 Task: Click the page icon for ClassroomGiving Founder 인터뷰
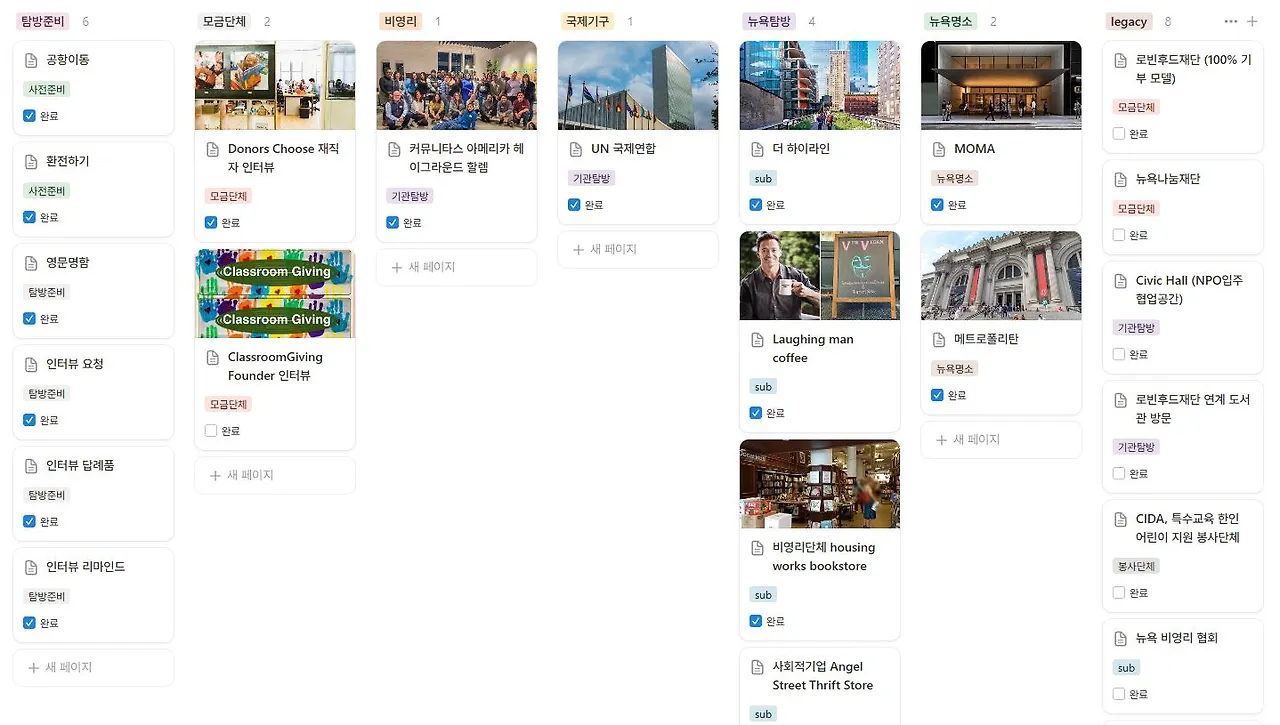point(212,357)
